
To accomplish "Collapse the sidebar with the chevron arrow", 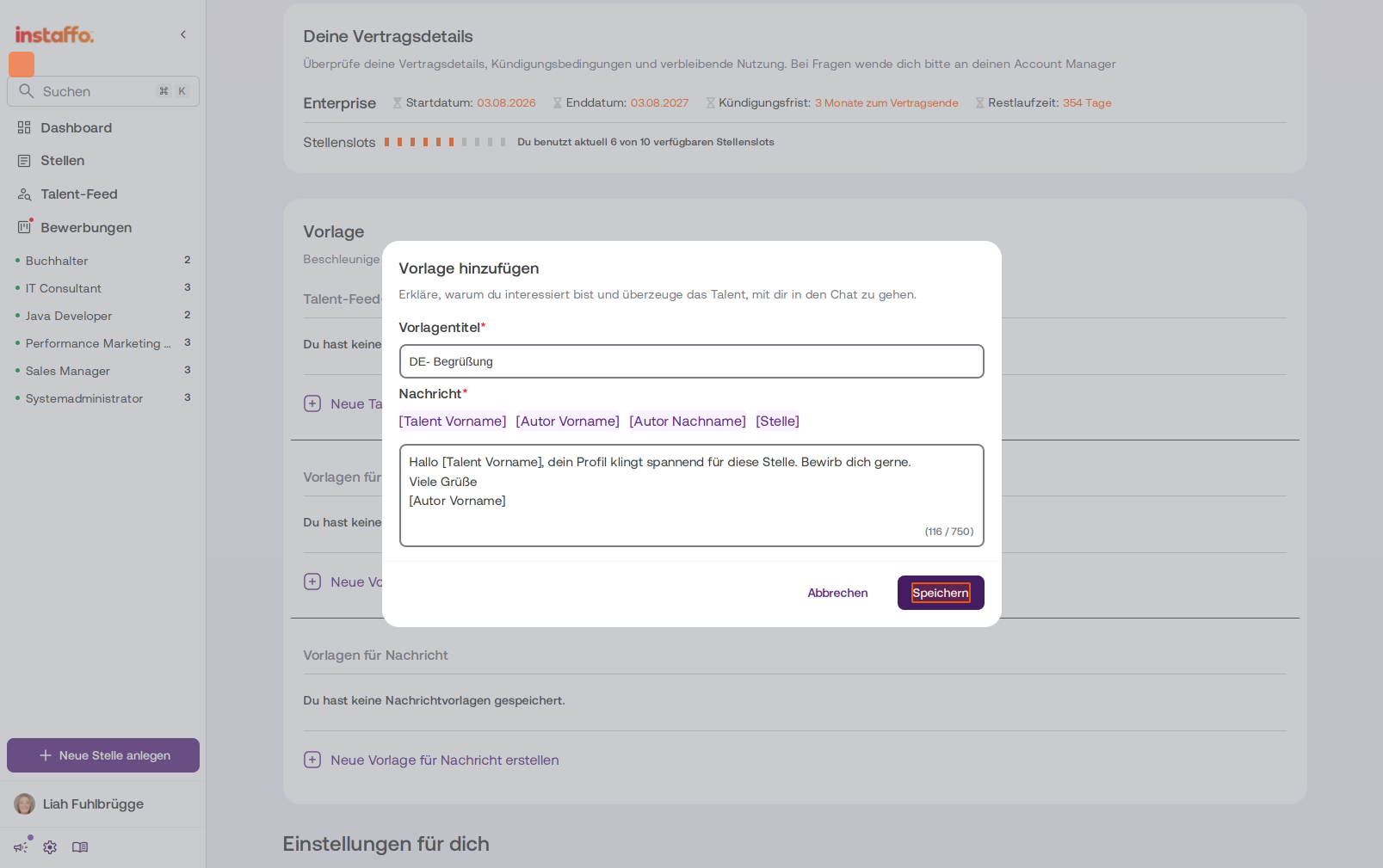I will (183, 34).
